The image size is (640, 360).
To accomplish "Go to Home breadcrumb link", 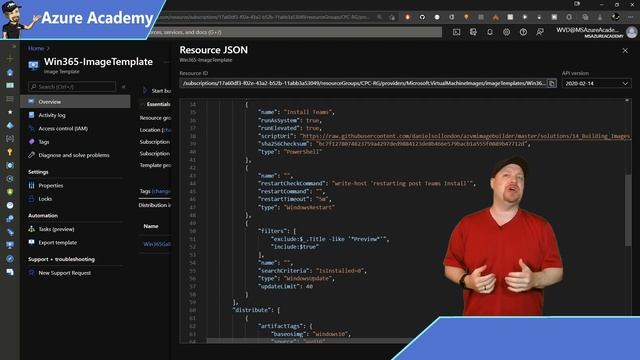I will 36,48.
